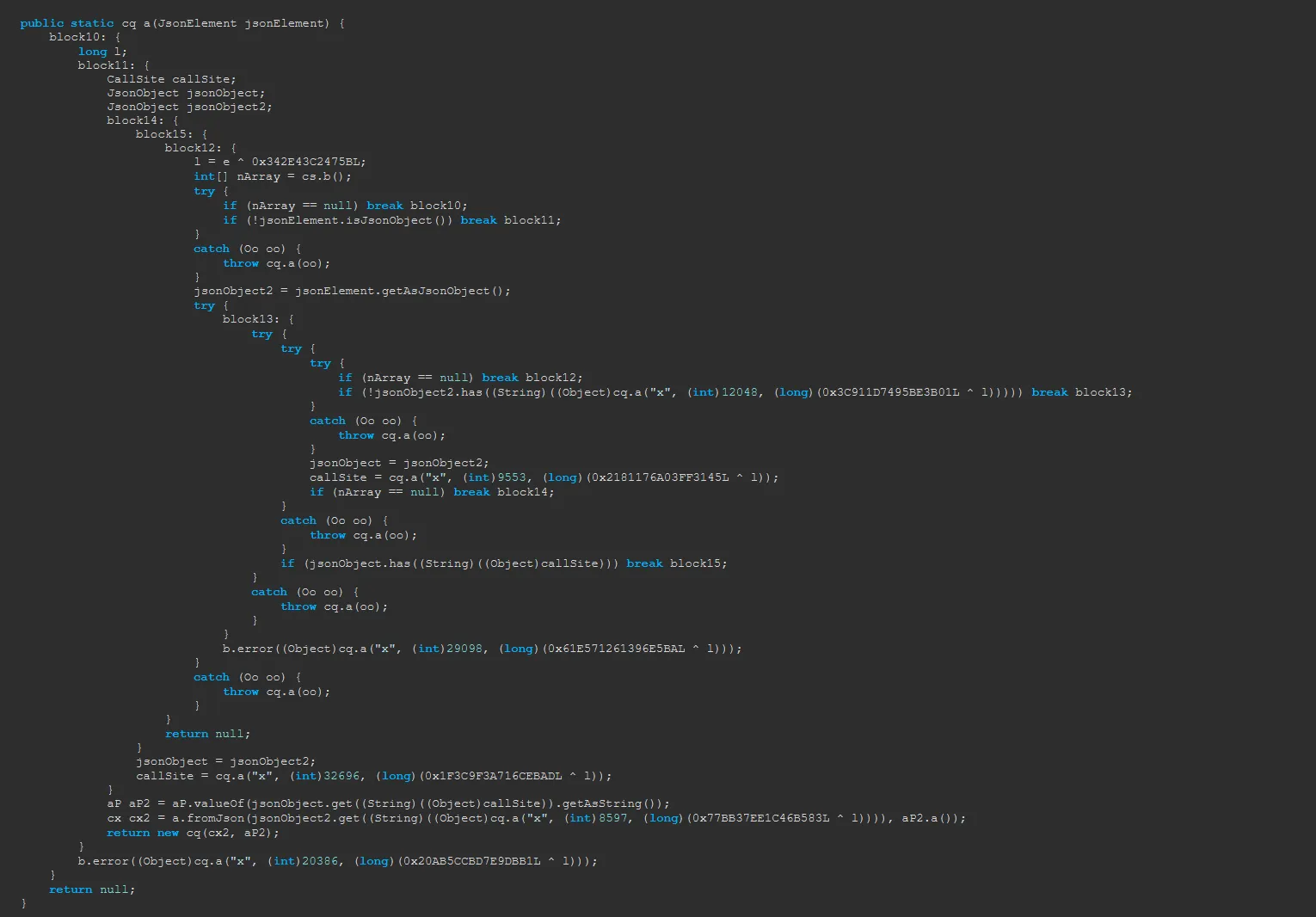
Task: Click the integer literal 12048
Action: pyautogui.click(x=740, y=392)
